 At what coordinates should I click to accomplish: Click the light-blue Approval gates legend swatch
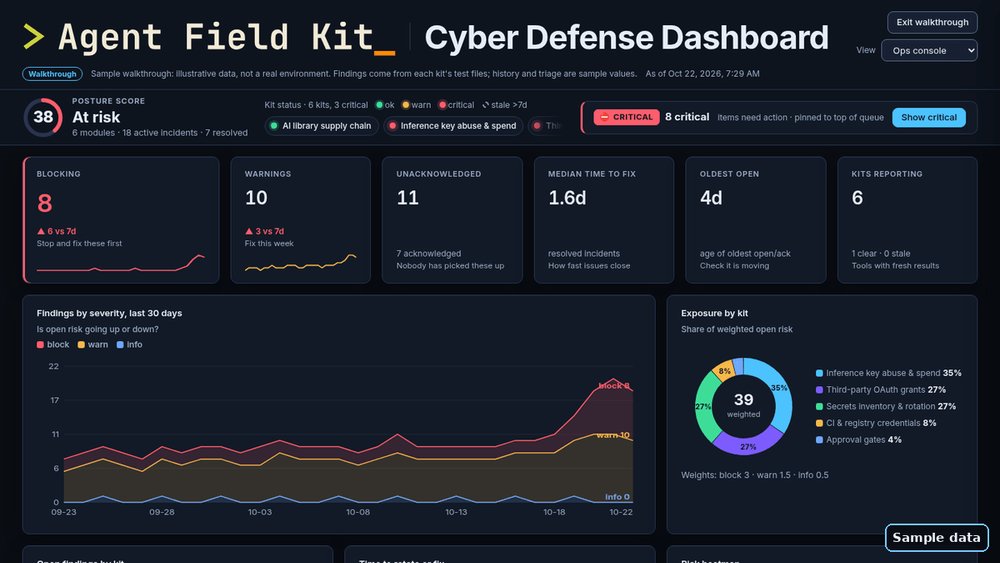[x=820, y=439]
